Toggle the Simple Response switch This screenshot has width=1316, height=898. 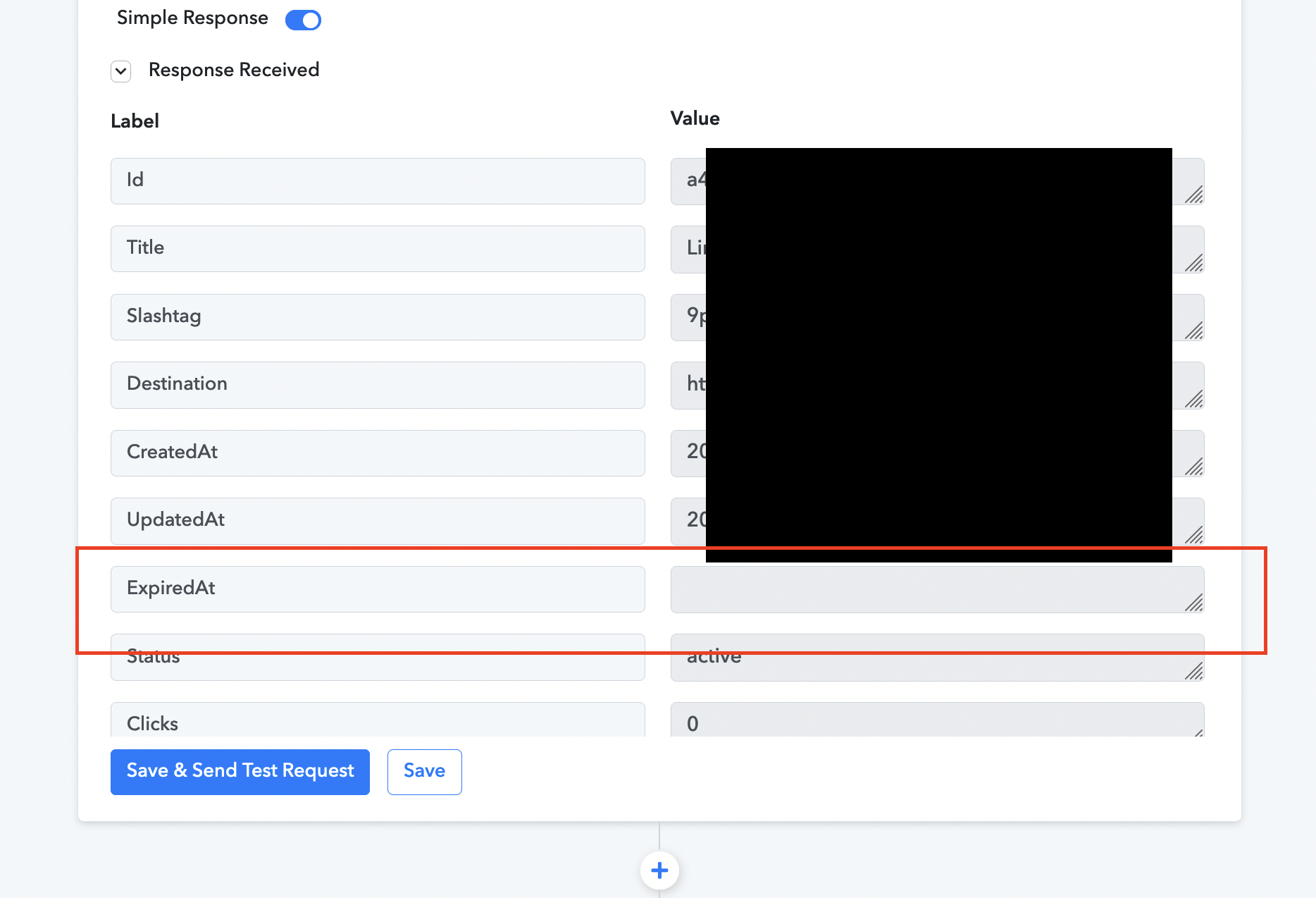pyautogui.click(x=303, y=20)
